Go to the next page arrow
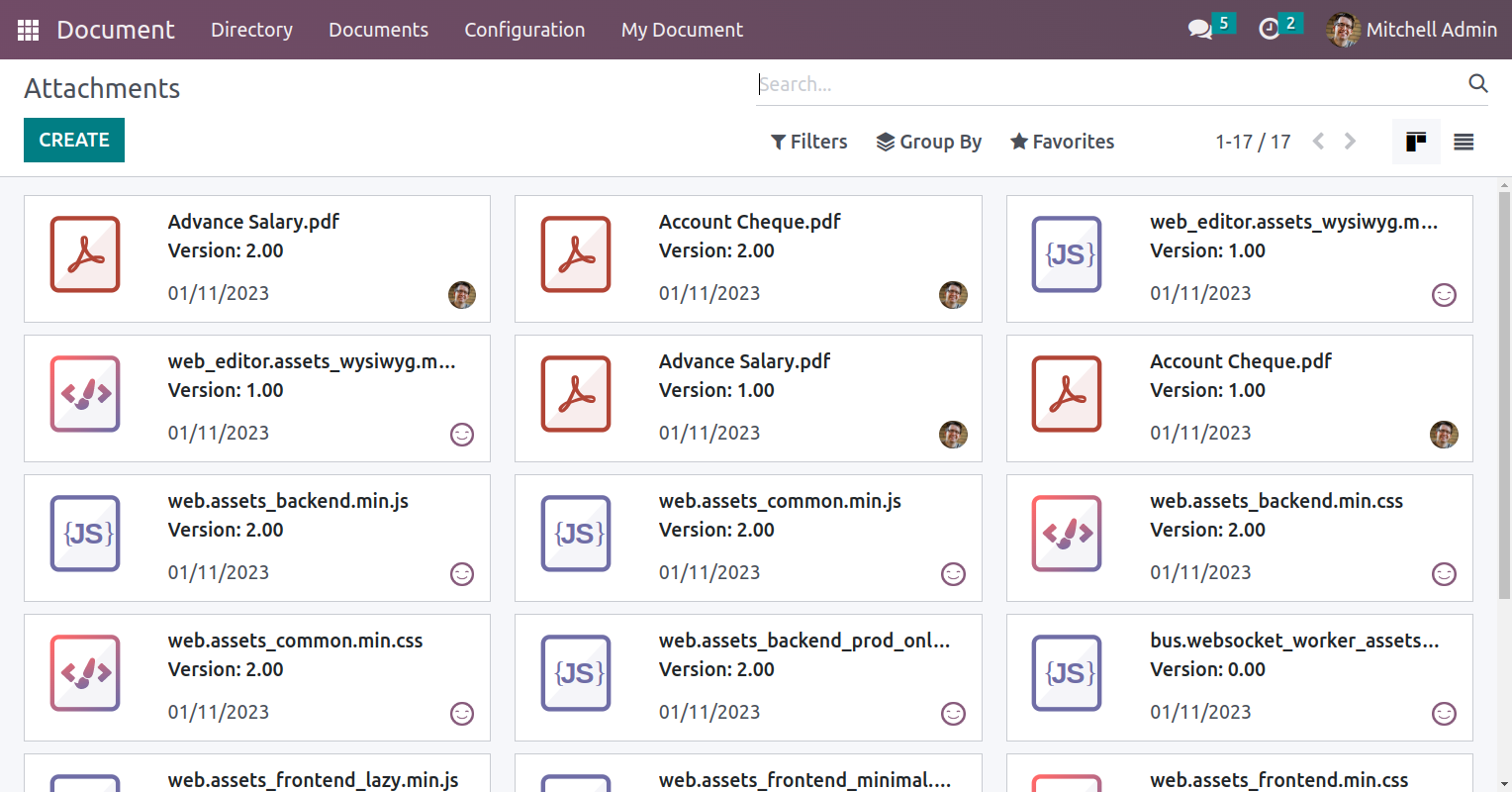This screenshot has height=792, width=1512. 1350,142
